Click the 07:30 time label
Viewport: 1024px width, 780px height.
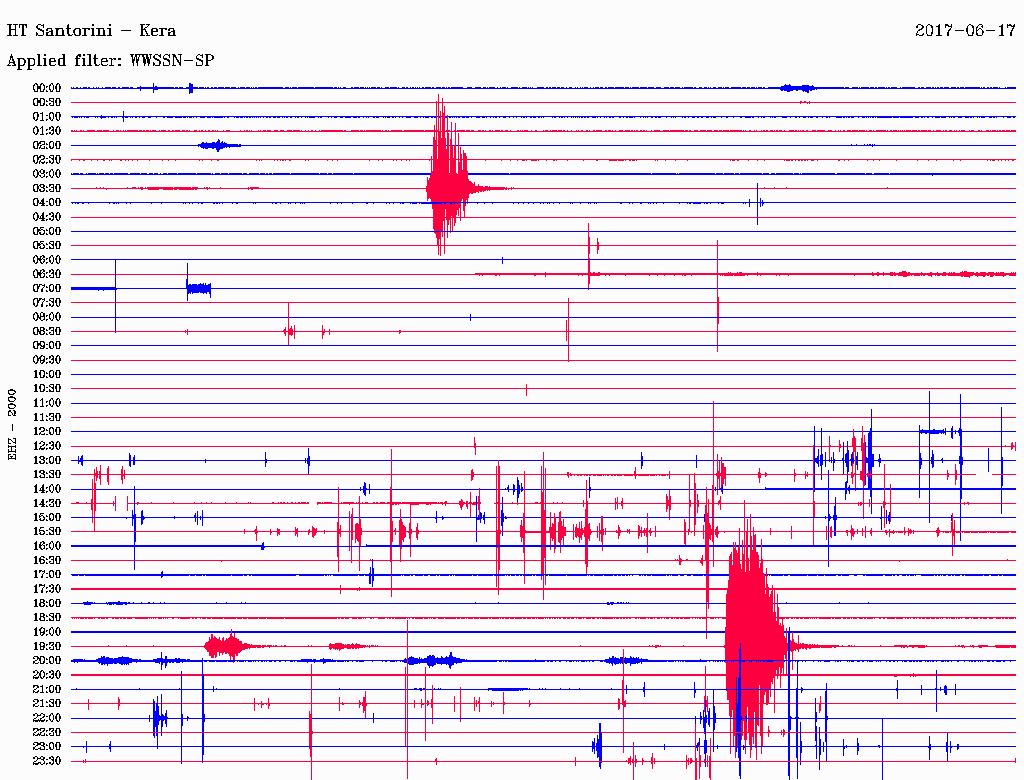(x=47, y=303)
